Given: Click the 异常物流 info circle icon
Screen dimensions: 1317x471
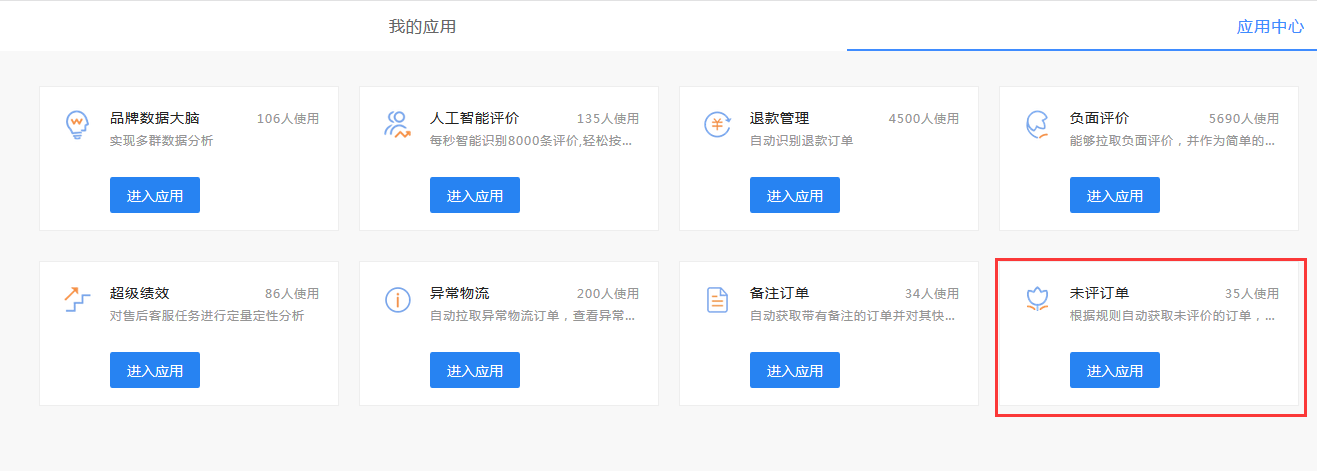Looking at the screenshot, I should [x=397, y=300].
